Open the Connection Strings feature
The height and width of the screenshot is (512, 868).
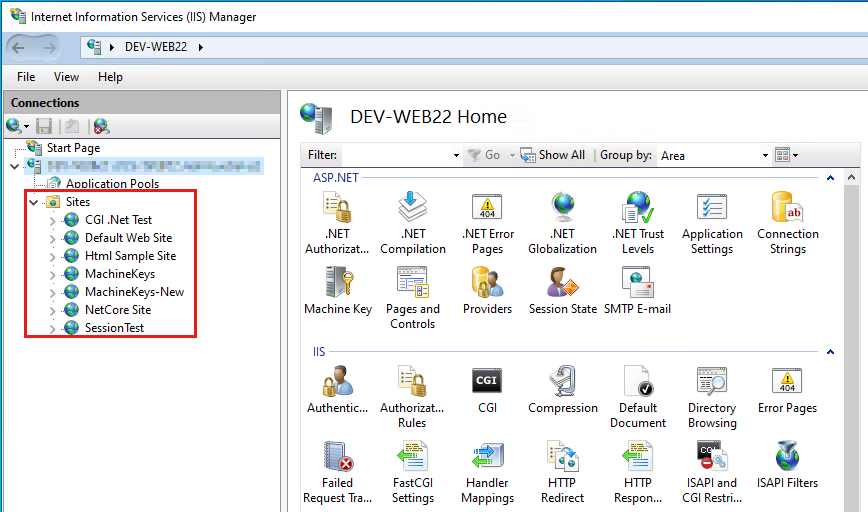[x=787, y=209]
